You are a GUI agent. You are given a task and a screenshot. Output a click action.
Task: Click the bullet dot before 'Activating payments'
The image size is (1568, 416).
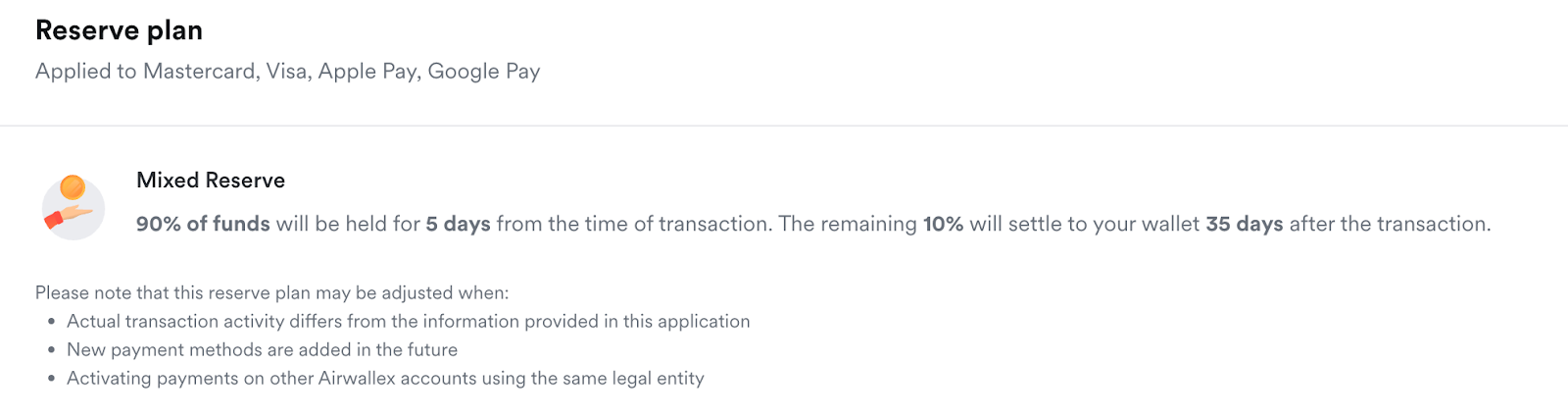[x=51, y=379]
